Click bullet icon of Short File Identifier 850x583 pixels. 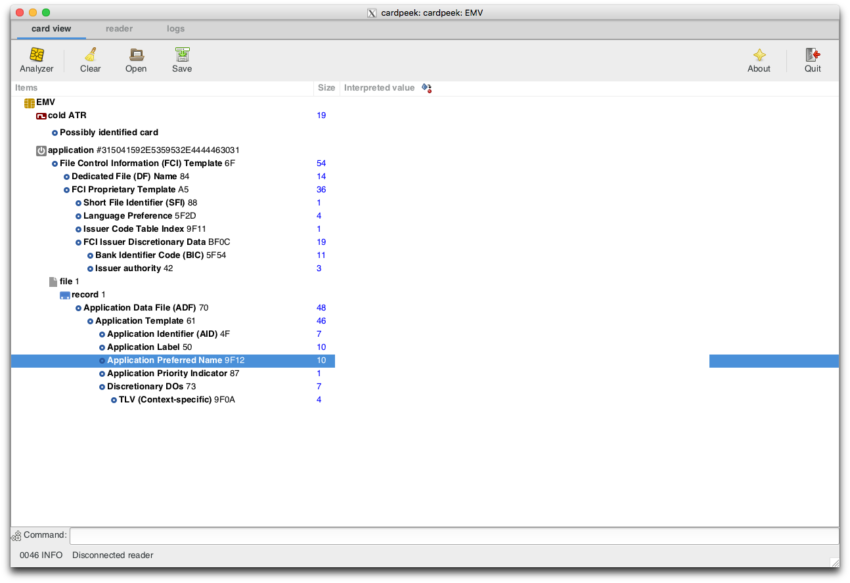(78, 203)
